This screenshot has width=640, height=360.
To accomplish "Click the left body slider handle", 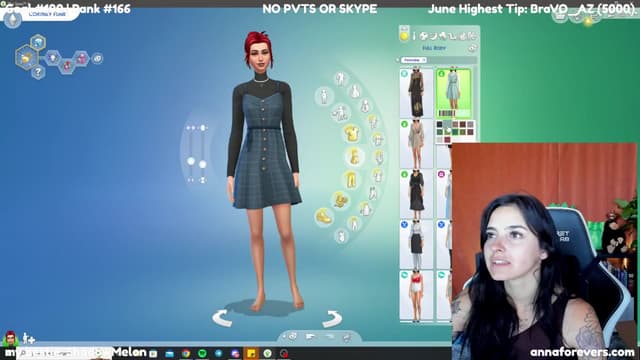I will (191, 162).
